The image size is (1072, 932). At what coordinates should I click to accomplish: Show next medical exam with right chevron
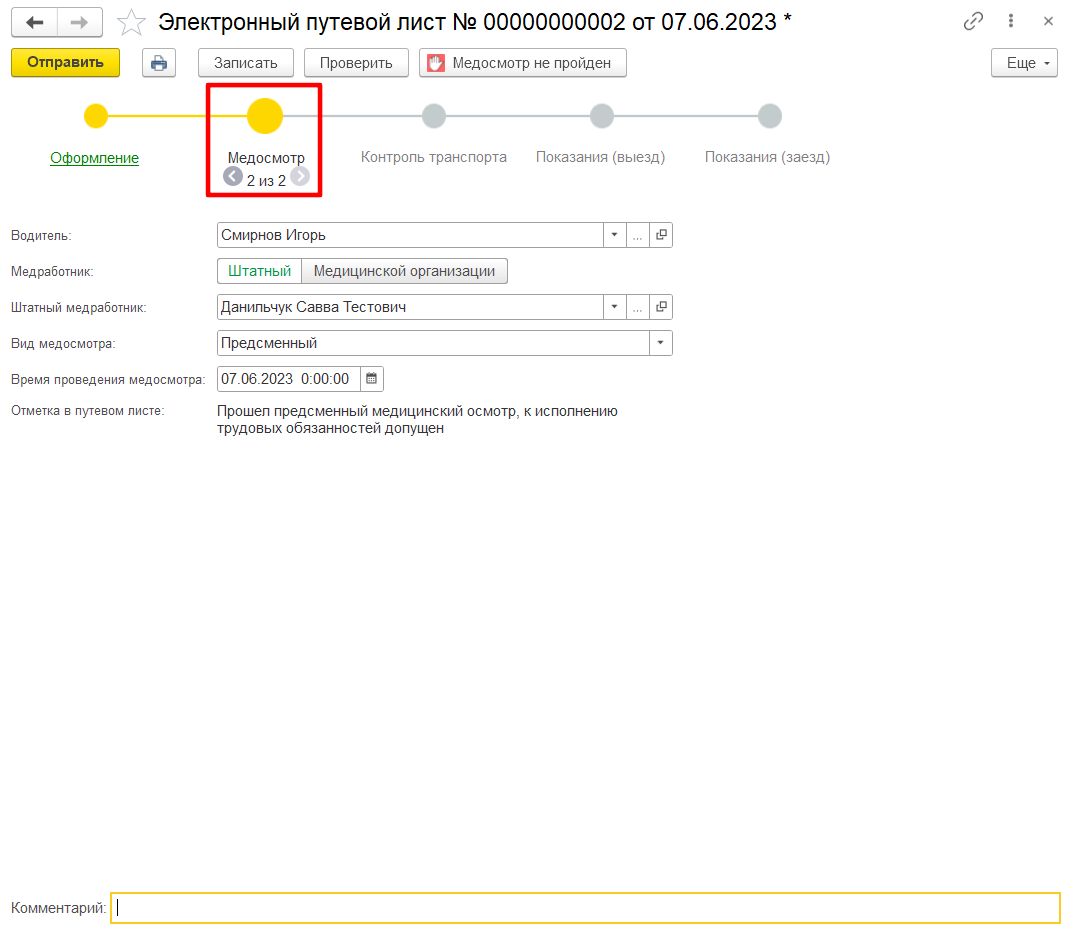pos(300,176)
